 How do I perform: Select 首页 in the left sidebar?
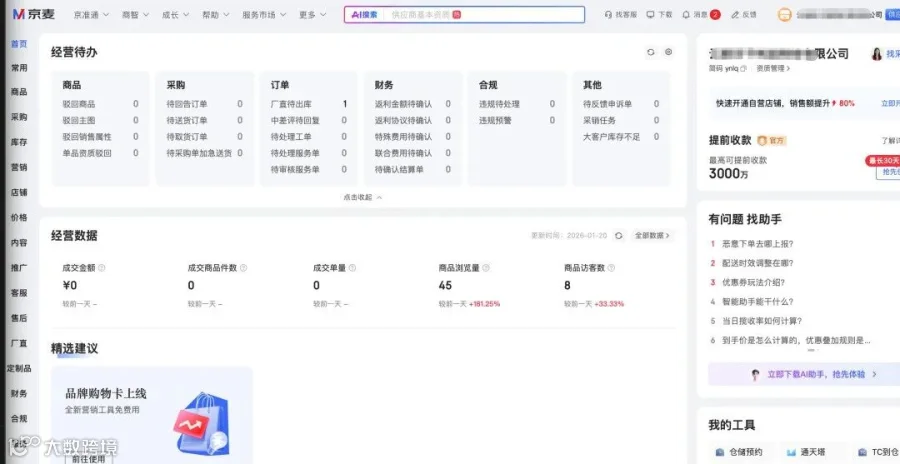point(19,44)
